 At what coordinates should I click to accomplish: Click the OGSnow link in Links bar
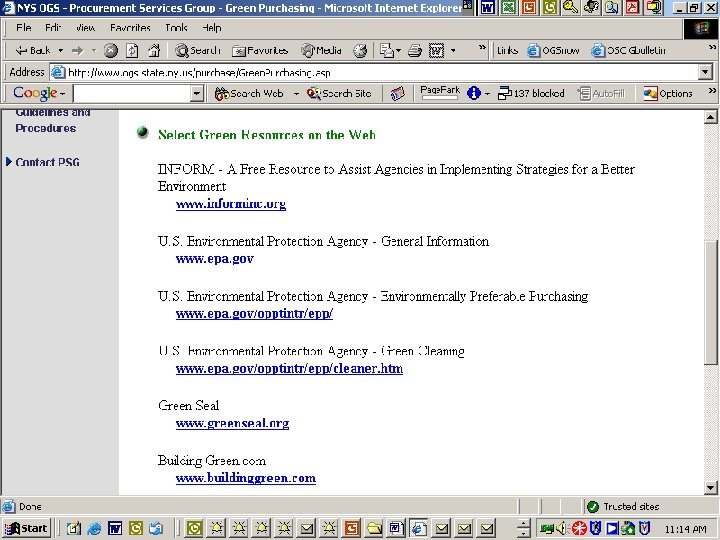(x=553, y=50)
